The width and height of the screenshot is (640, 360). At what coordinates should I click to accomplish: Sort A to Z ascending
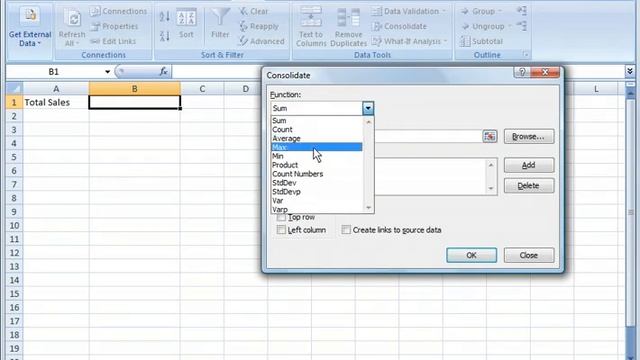pyautogui.click(x=164, y=17)
